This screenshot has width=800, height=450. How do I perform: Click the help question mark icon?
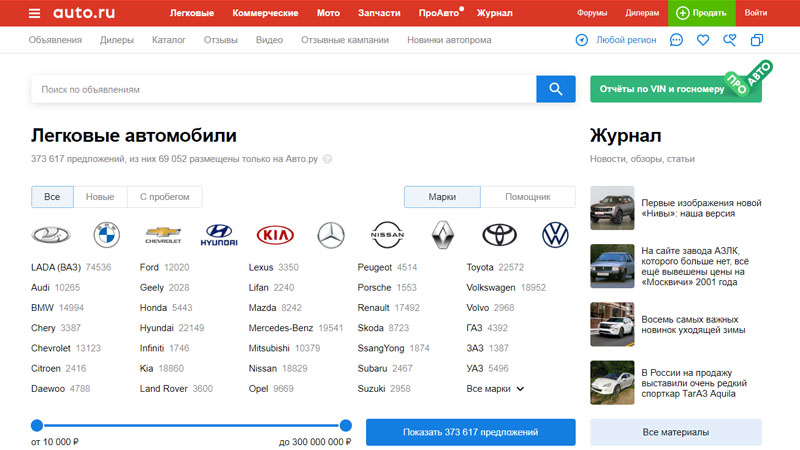(x=328, y=159)
